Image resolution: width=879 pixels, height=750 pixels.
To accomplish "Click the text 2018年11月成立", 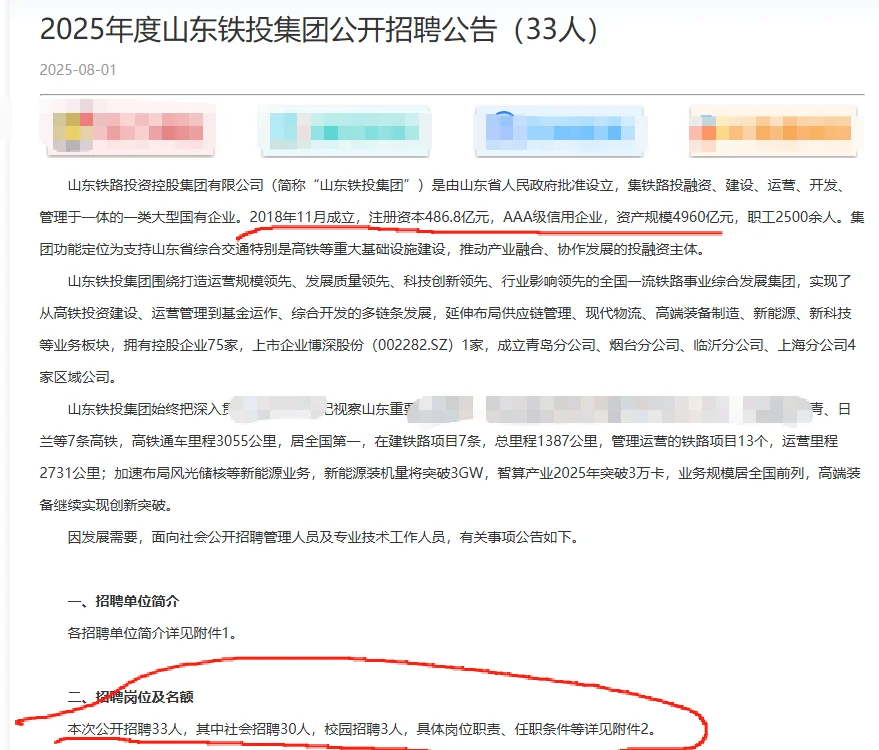I will (x=302, y=217).
